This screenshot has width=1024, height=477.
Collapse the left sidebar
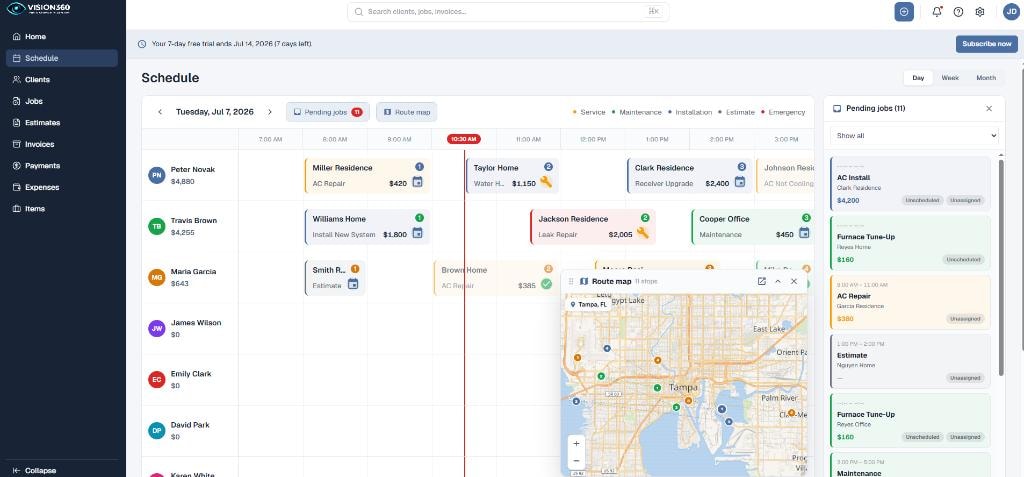click(35, 470)
